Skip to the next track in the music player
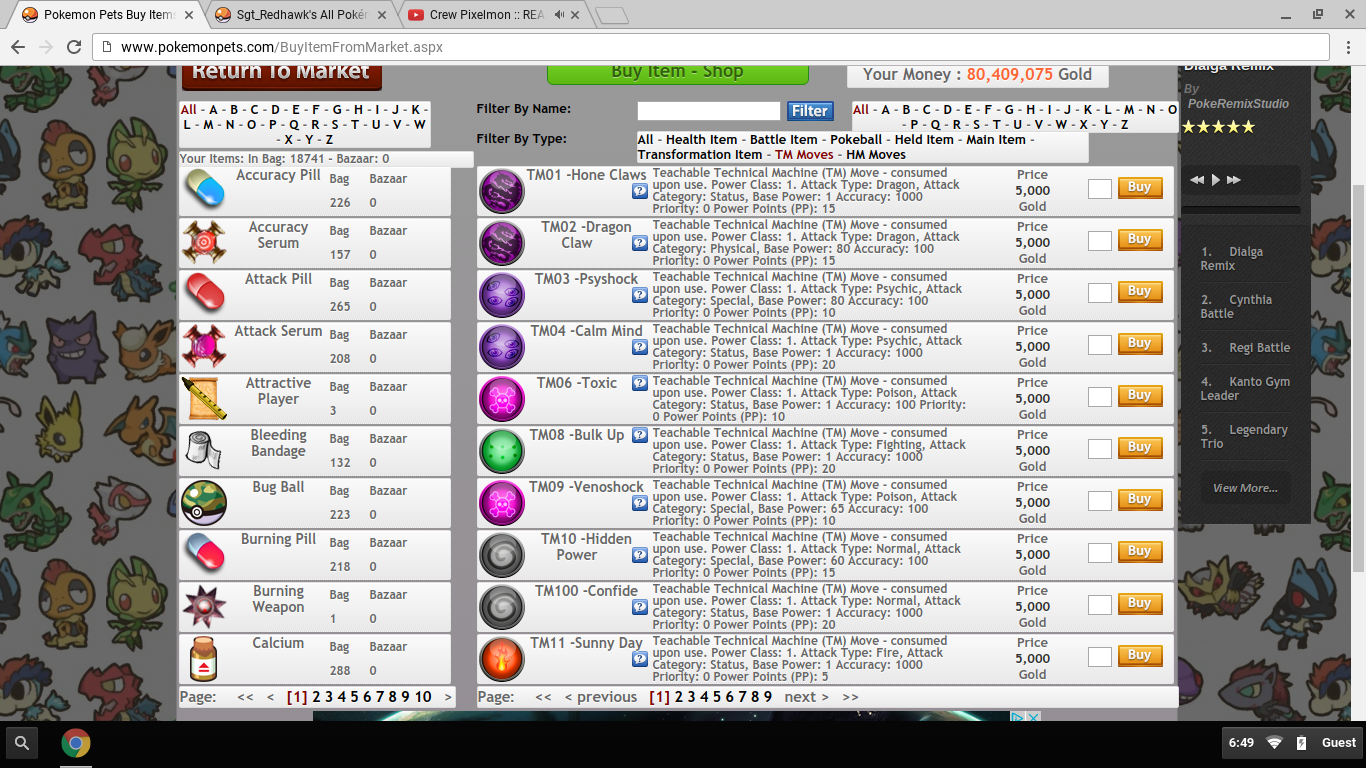The image size is (1366, 768). (1234, 180)
